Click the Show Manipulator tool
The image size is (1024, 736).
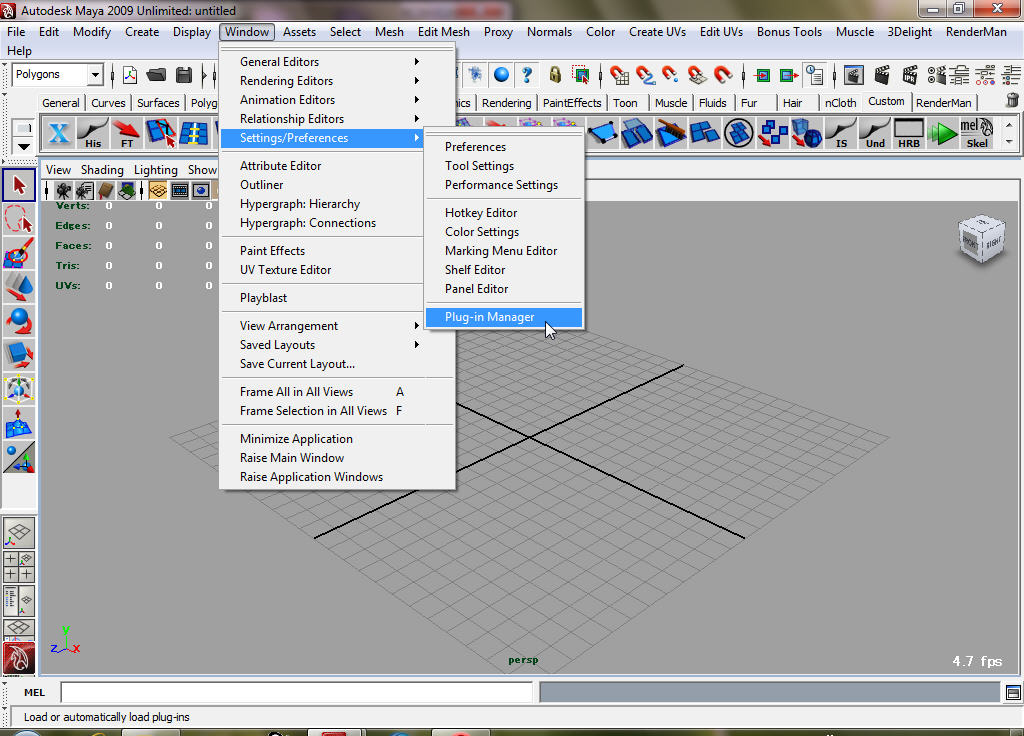click(x=19, y=456)
